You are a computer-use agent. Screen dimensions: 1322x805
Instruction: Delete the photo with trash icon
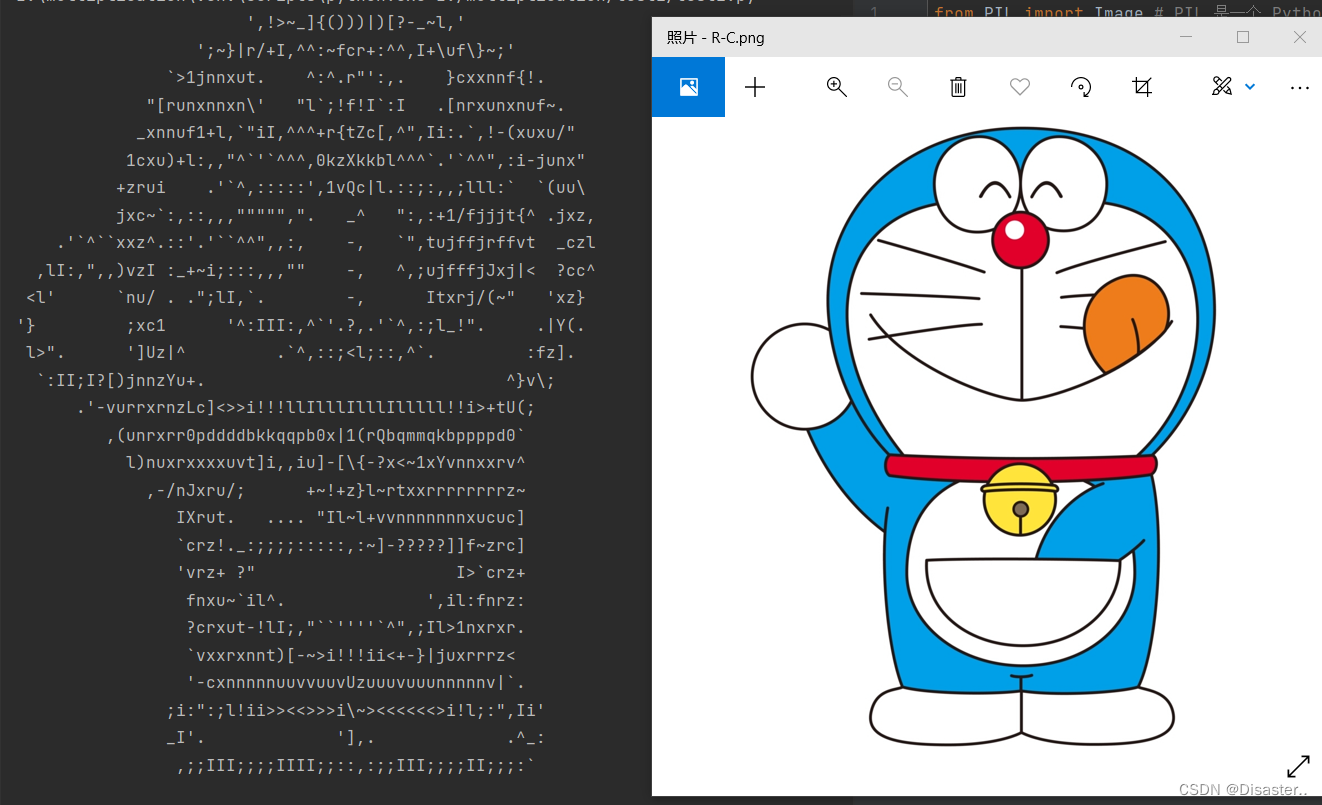(x=958, y=87)
